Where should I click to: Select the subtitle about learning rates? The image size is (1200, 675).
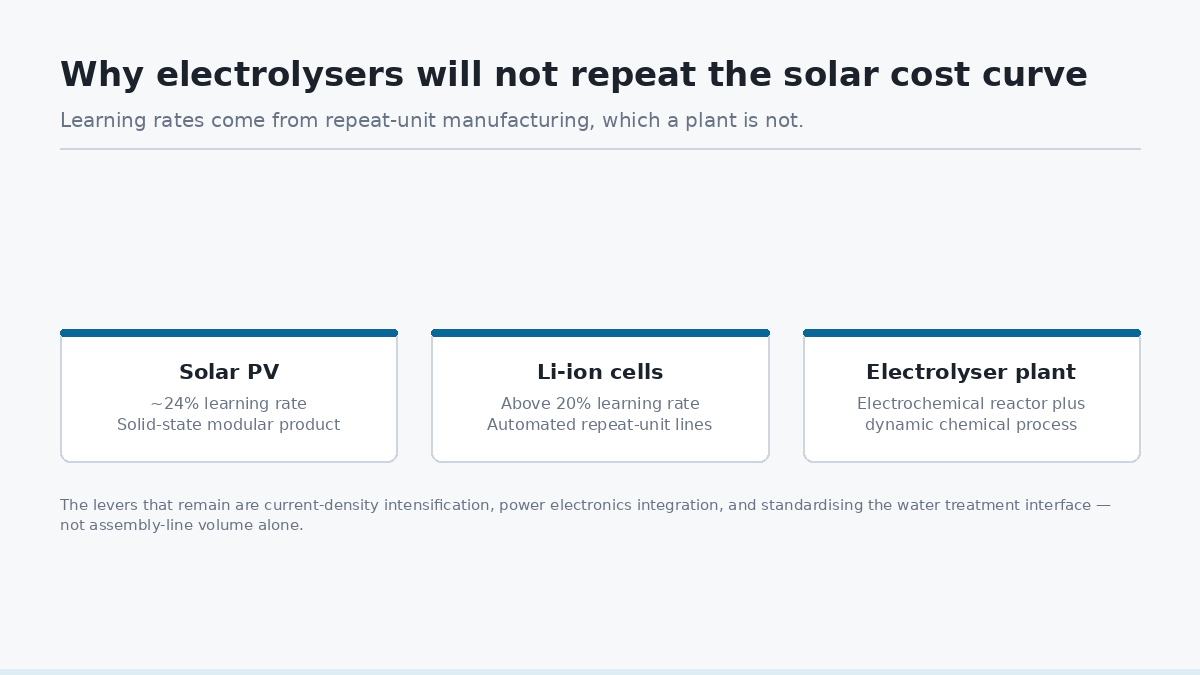tap(432, 121)
